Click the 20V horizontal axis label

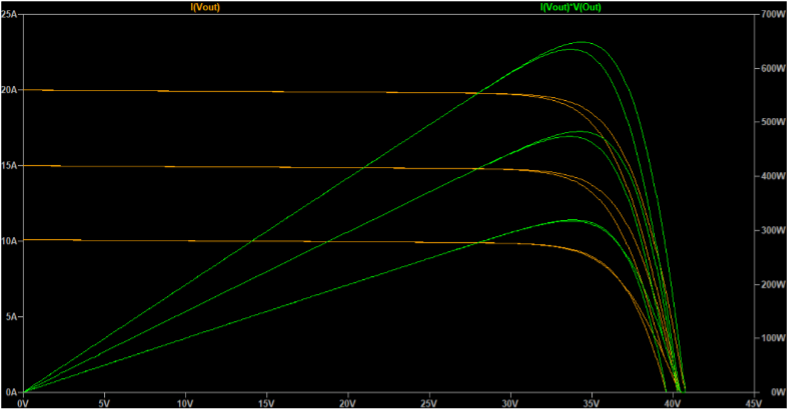pos(348,403)
